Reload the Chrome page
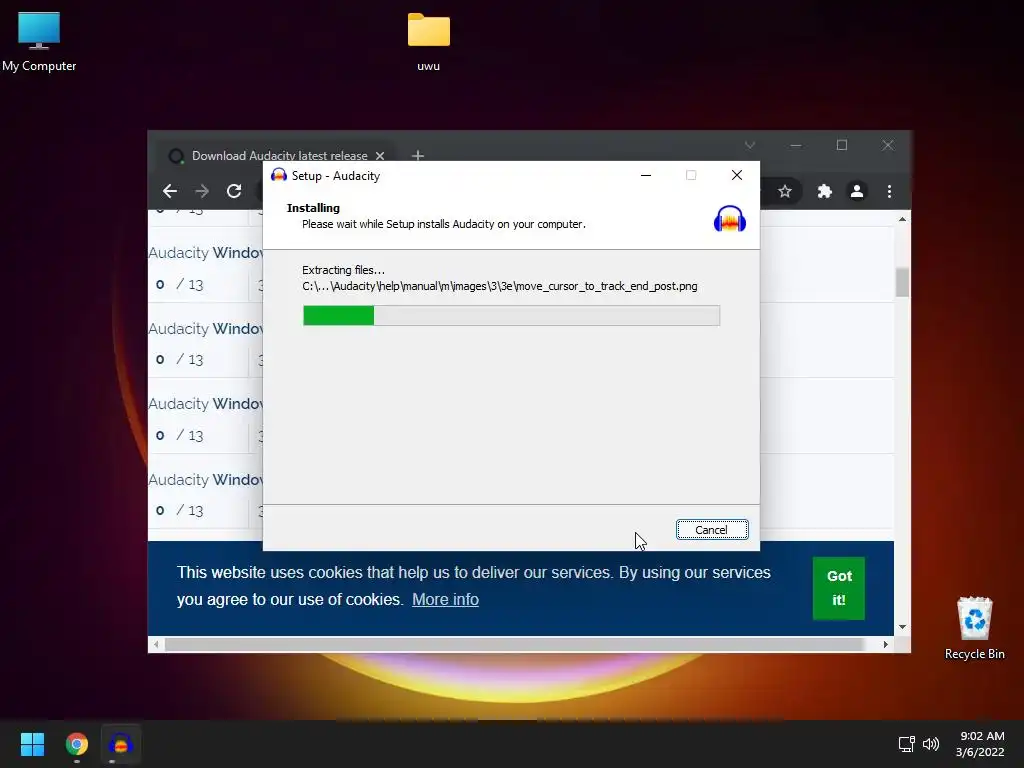The width and height of the screenshot is (1024, 768). 234,191
